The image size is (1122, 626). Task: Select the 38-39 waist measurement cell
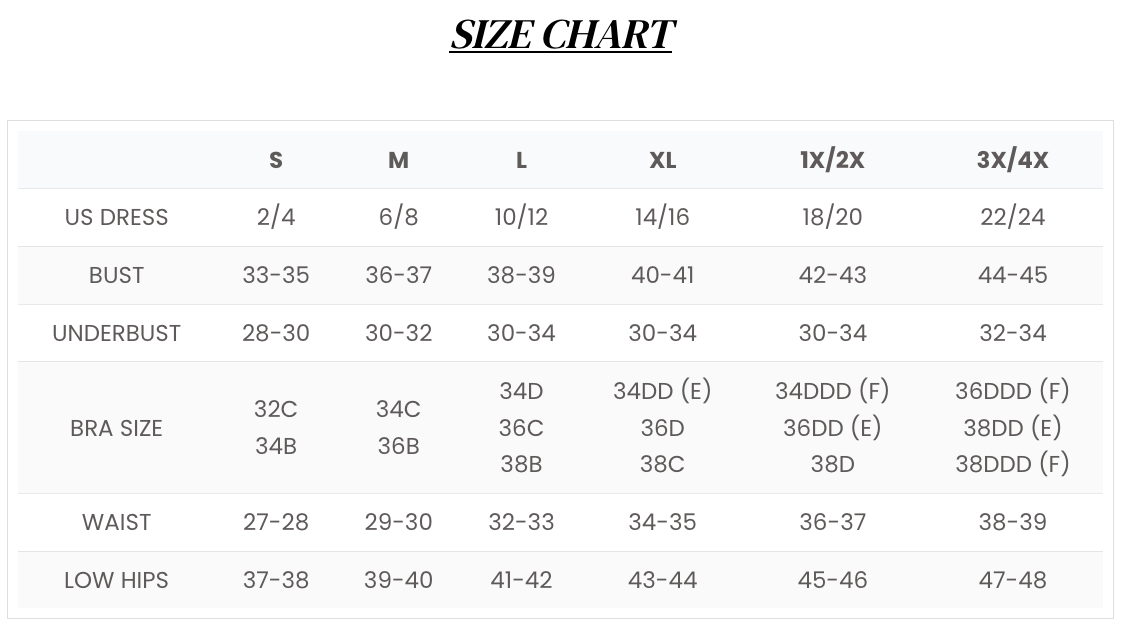[1012, 522]
